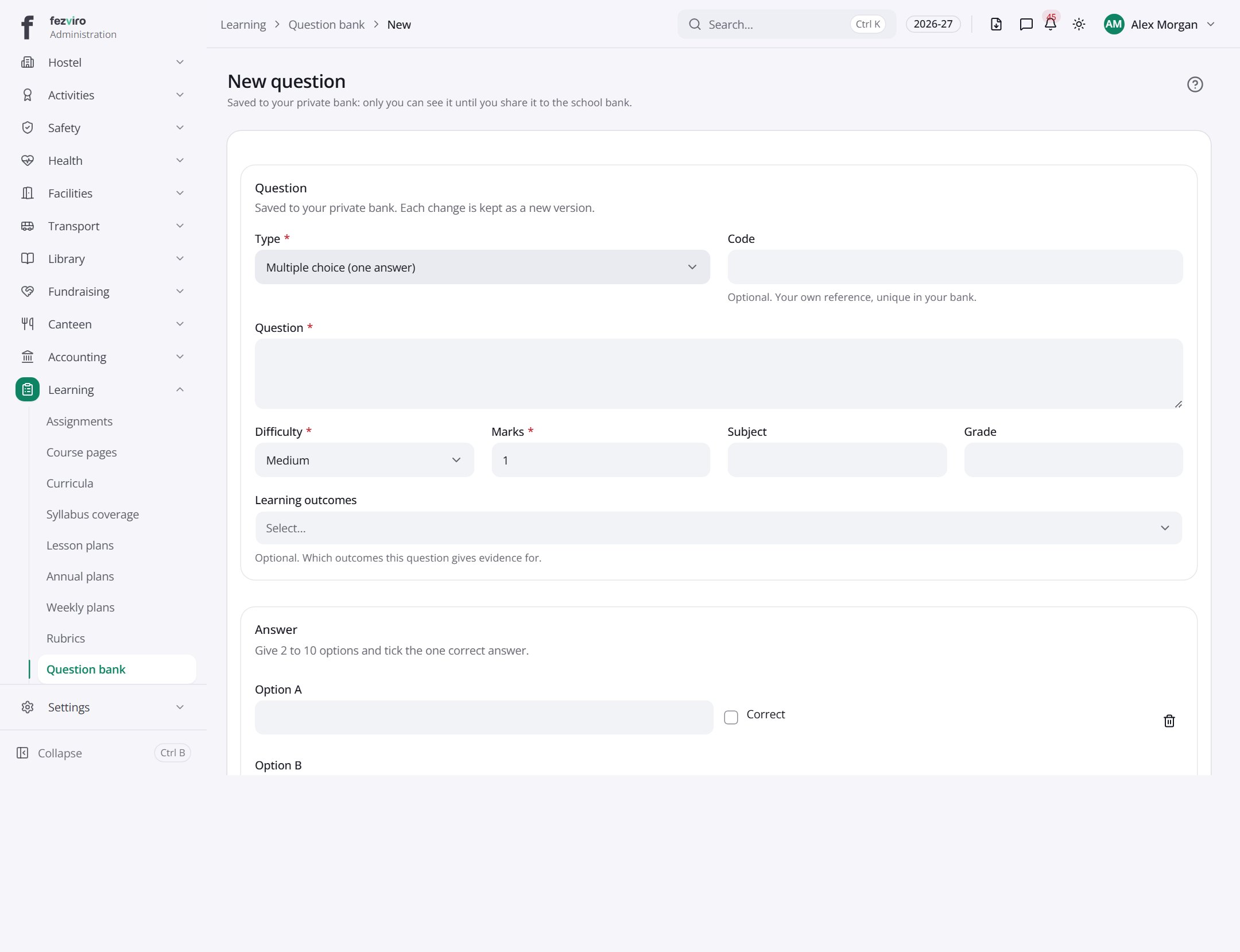Click the Search field

point(786,24)
